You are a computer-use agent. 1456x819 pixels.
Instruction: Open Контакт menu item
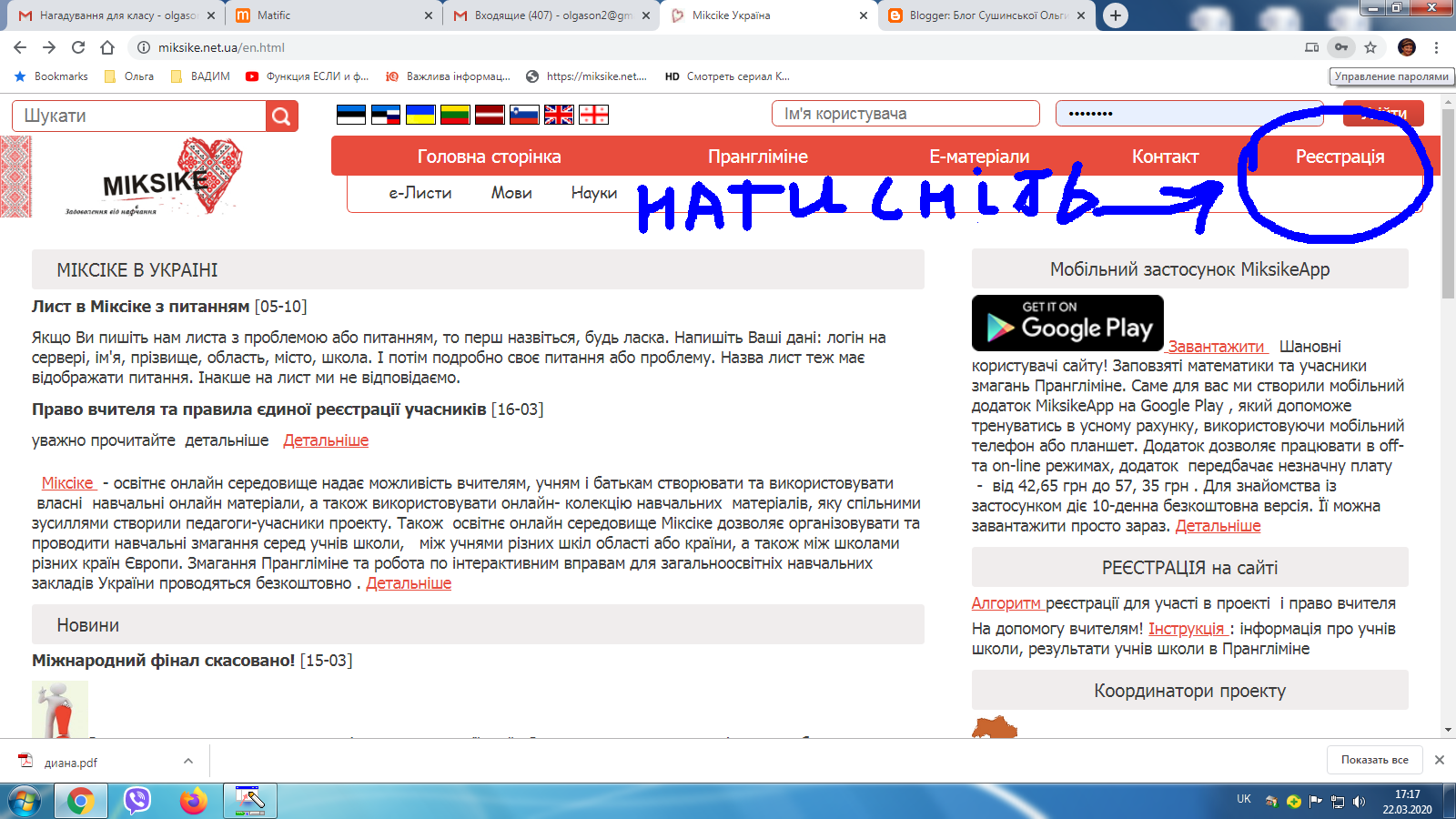[1165, 157]
